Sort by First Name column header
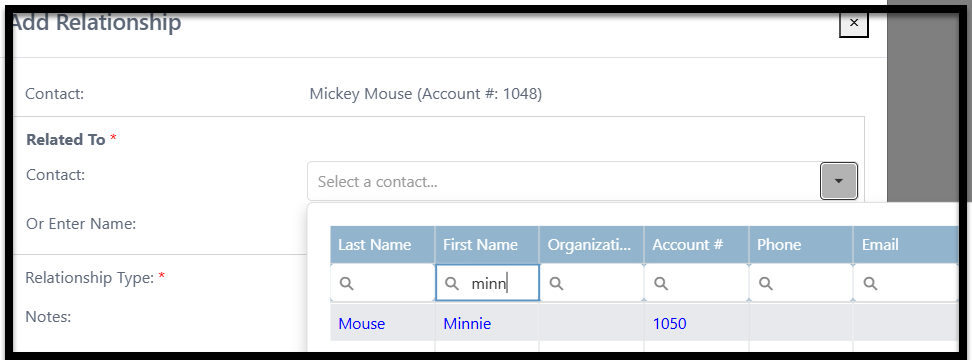 point(487,245)
